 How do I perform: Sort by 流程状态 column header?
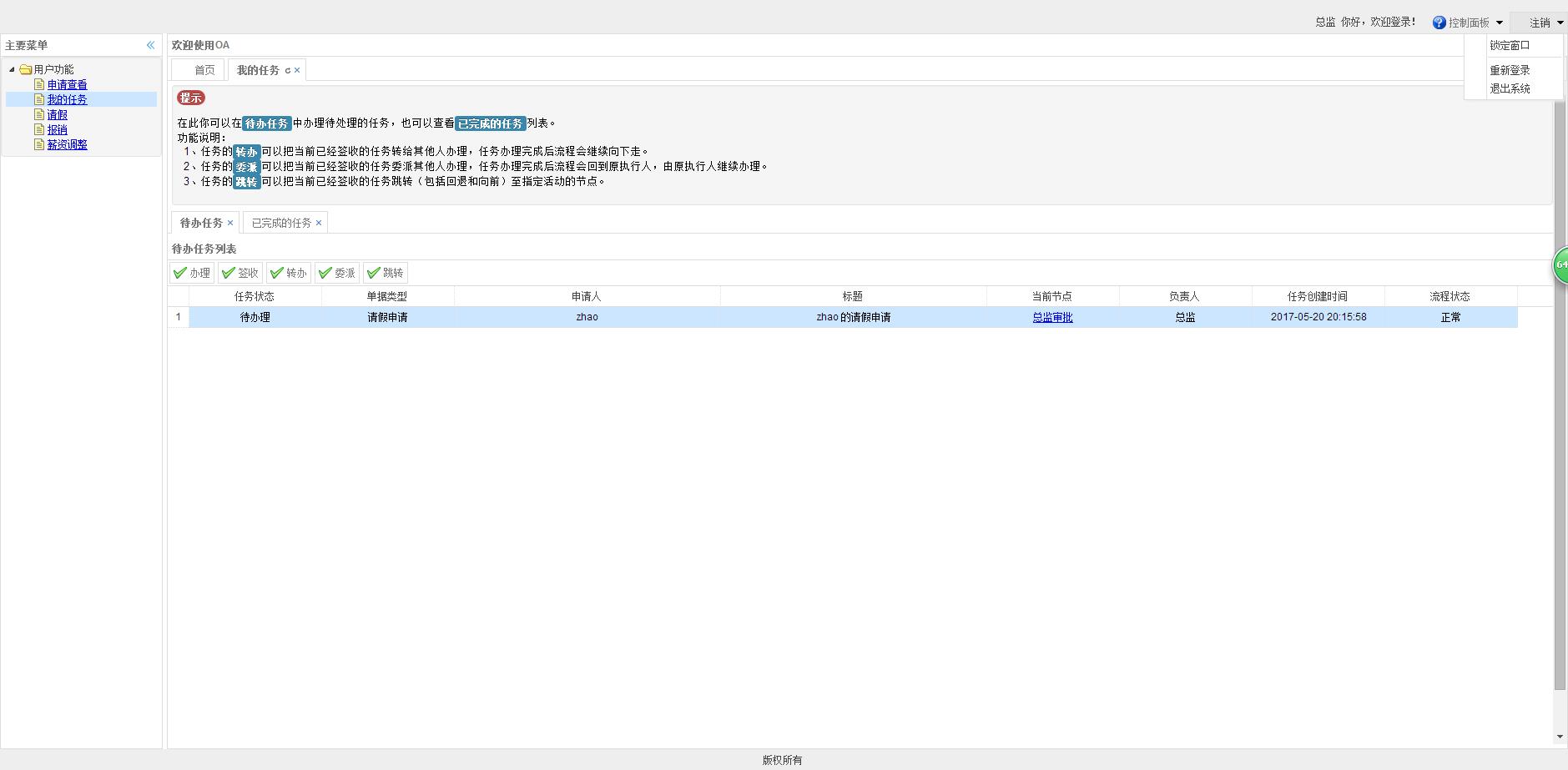(x=1450, y=296)
